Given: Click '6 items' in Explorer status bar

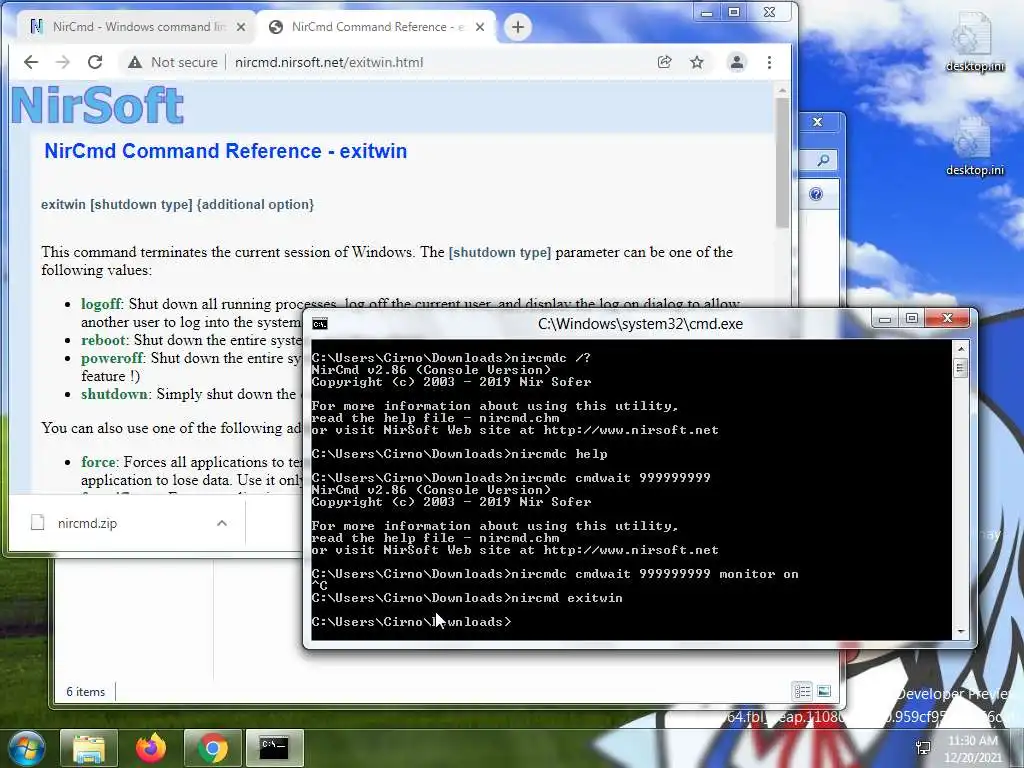Looking at the screenshot, I should tap(86, 692).
